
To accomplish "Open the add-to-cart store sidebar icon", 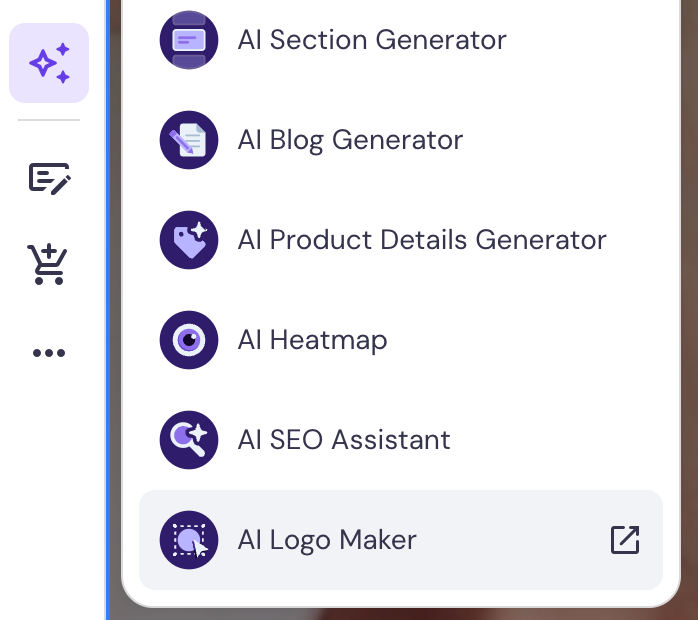I will (49, 264).
